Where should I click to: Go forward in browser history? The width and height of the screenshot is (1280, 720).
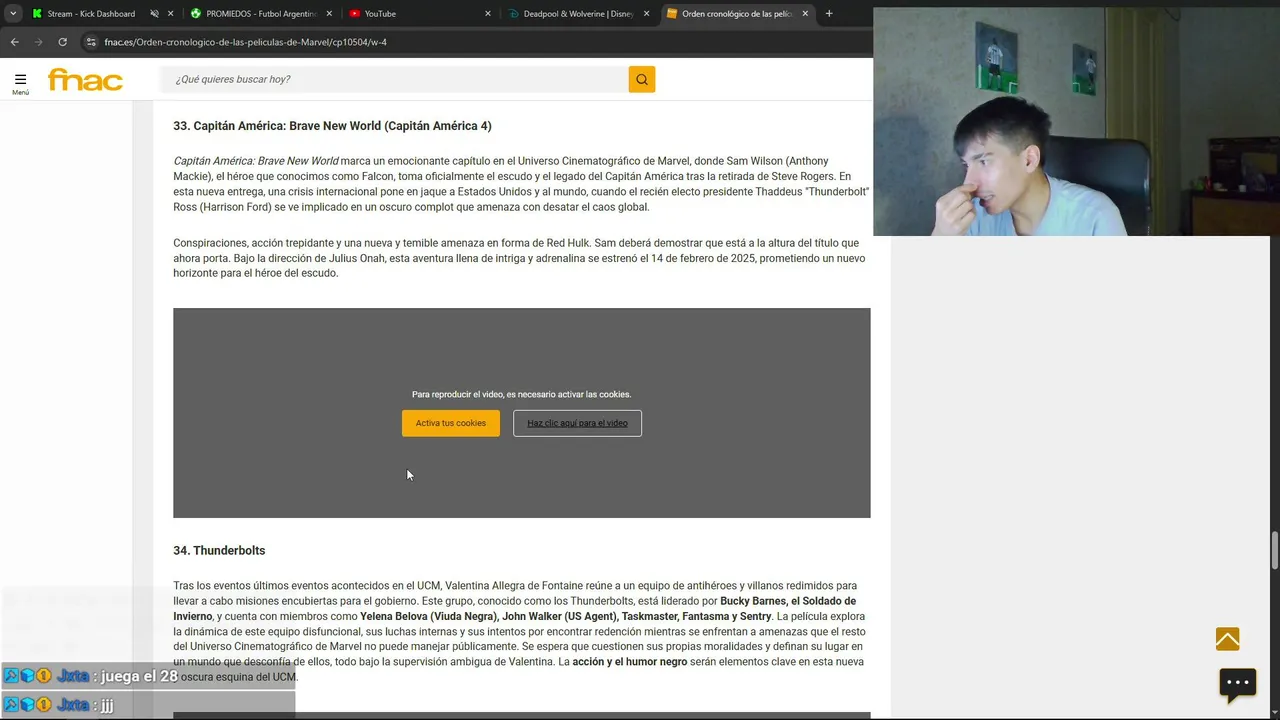(x=38, y=42)
